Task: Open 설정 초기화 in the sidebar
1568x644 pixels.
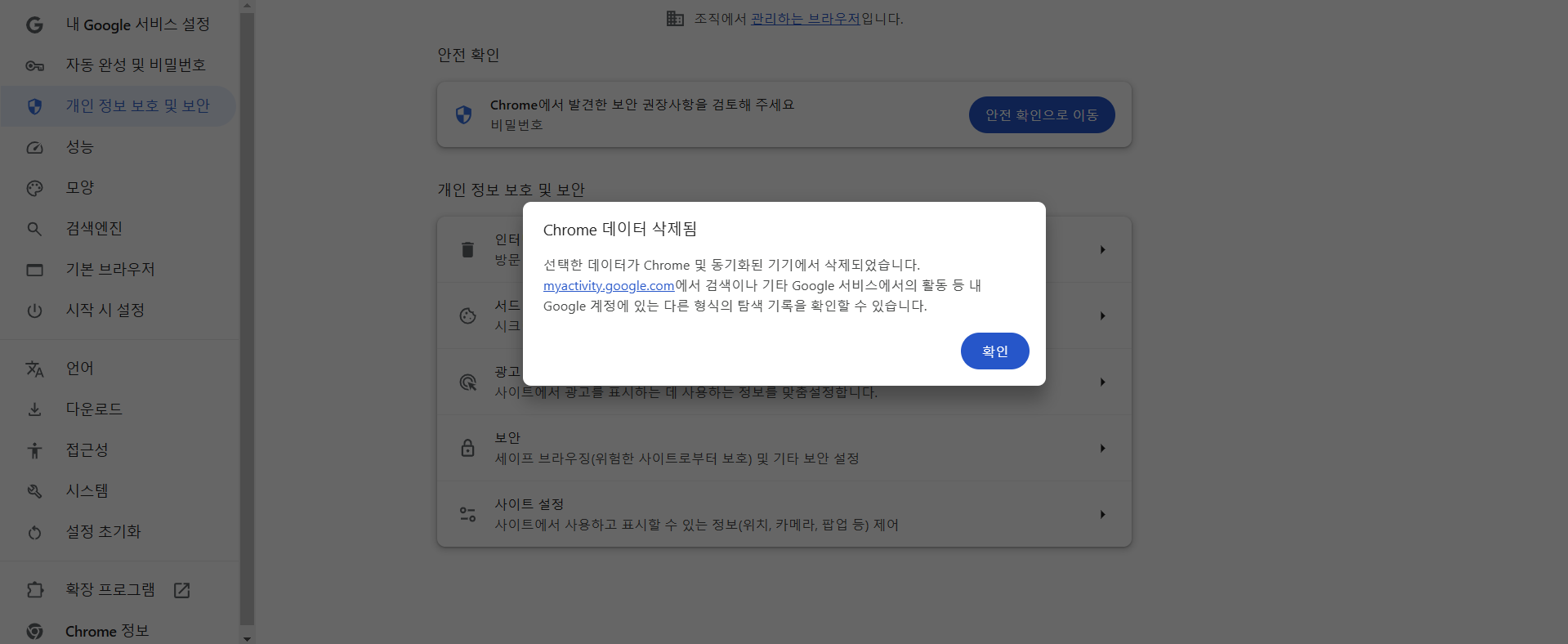Action: (118, 532)
